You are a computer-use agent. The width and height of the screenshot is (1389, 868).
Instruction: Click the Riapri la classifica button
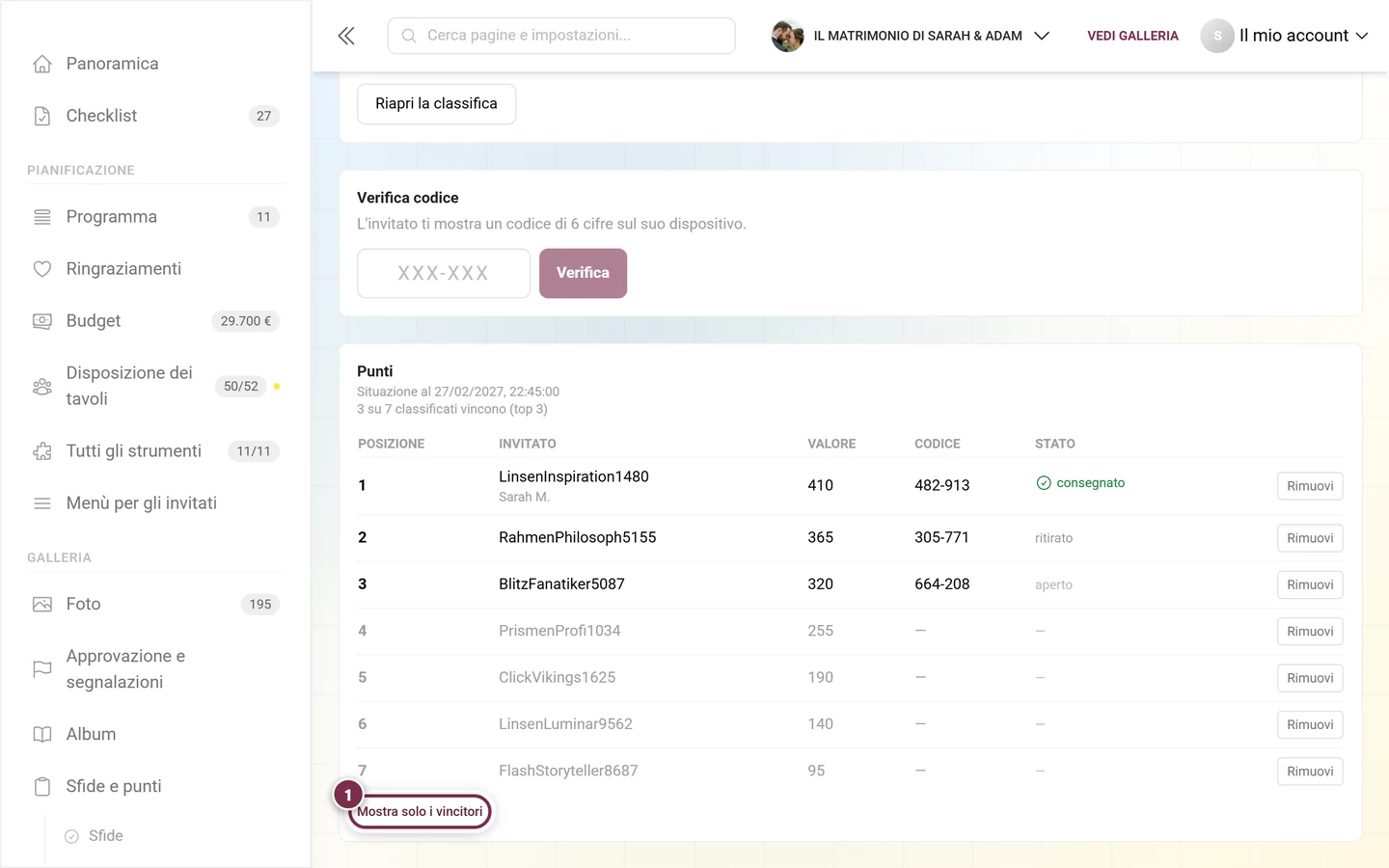(x=437, y=104)
